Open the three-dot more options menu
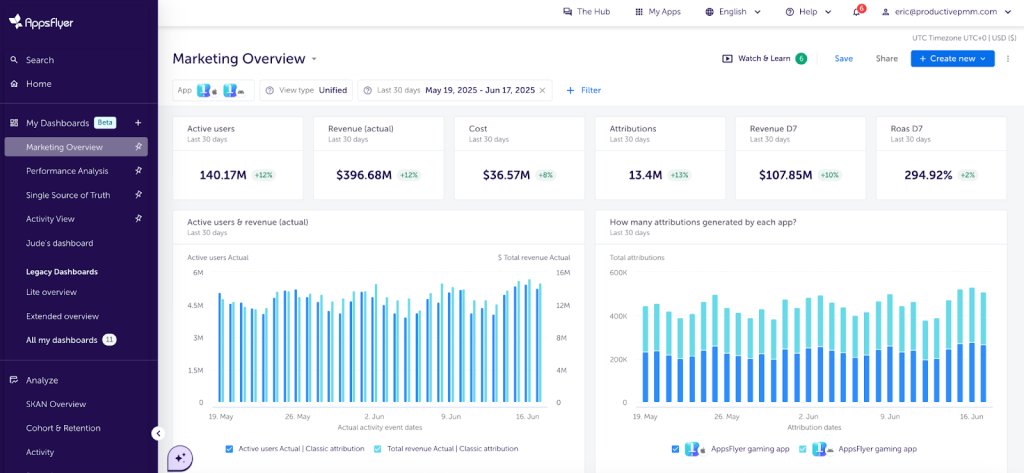 pos(1008,59)
